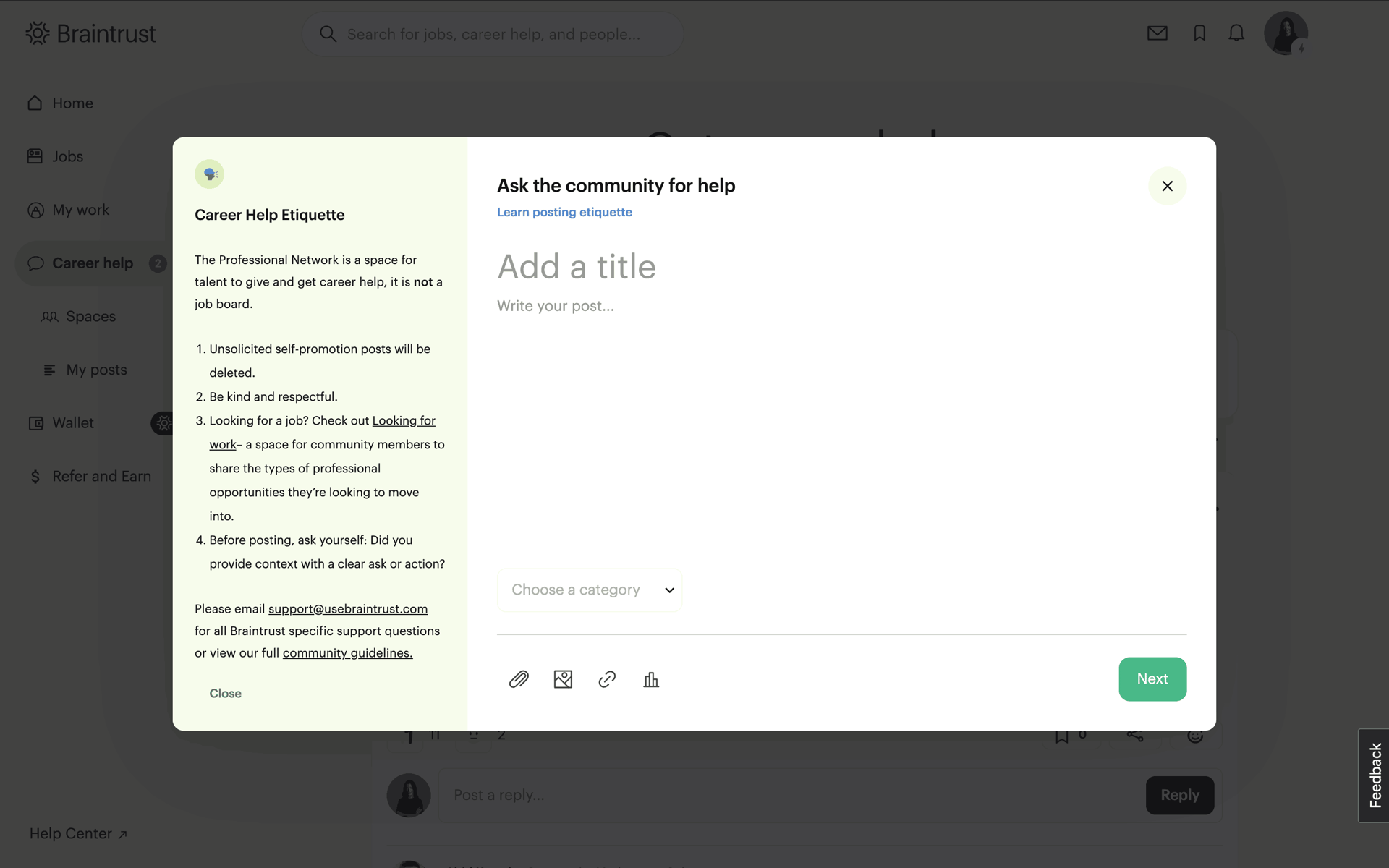1389x868 pixels.
Task: Click the Add a title field
Action: click(x=841, y=266)
